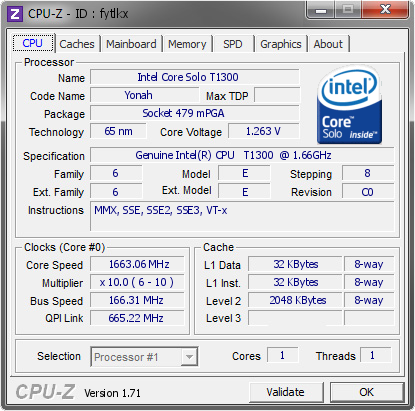Screen dimensions: 415x411
Task: Click the Level 2 size 2048 KBytes
Action: click(x=295, y=300)
